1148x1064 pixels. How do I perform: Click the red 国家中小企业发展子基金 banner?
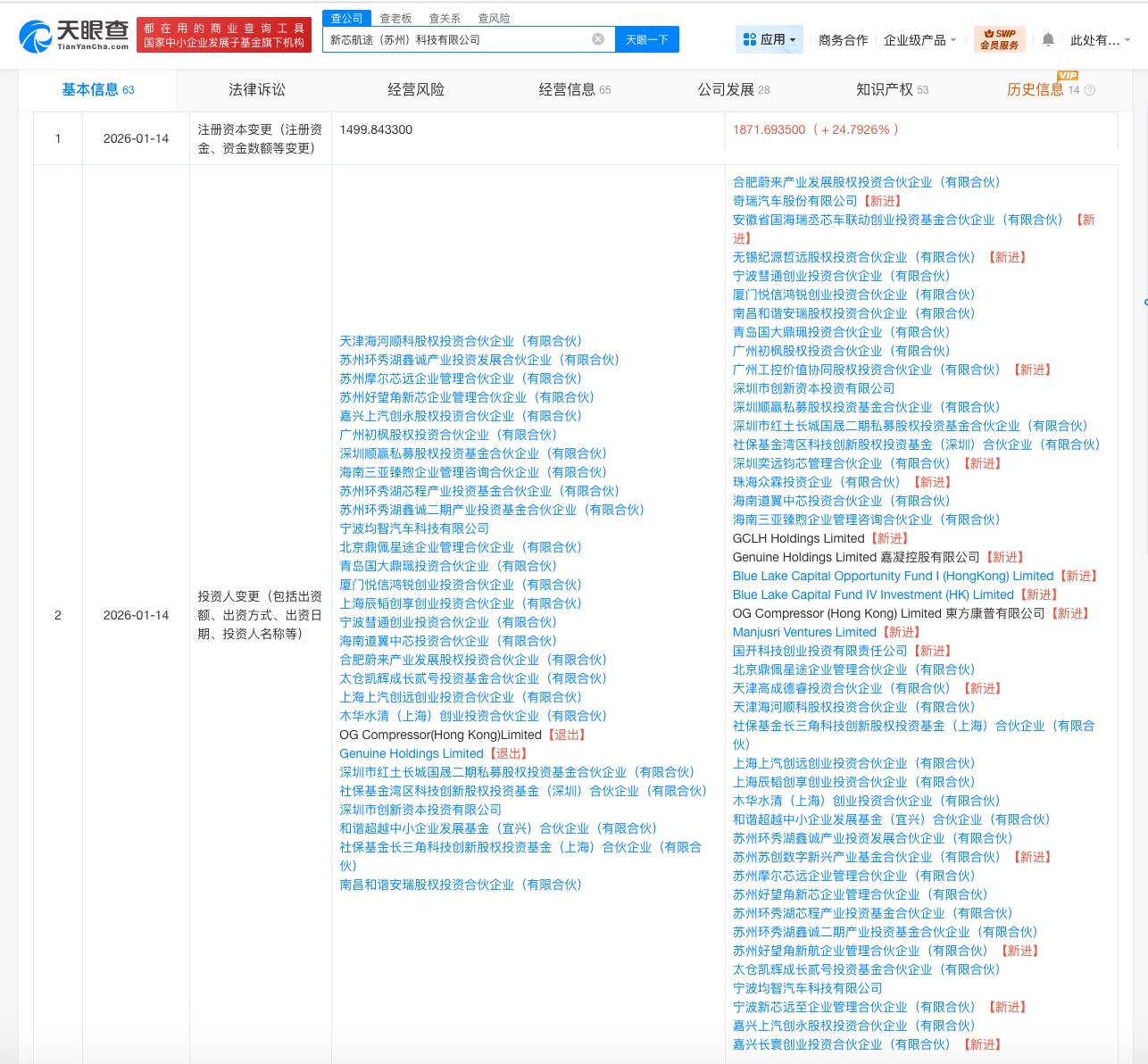tap(224, 36)
